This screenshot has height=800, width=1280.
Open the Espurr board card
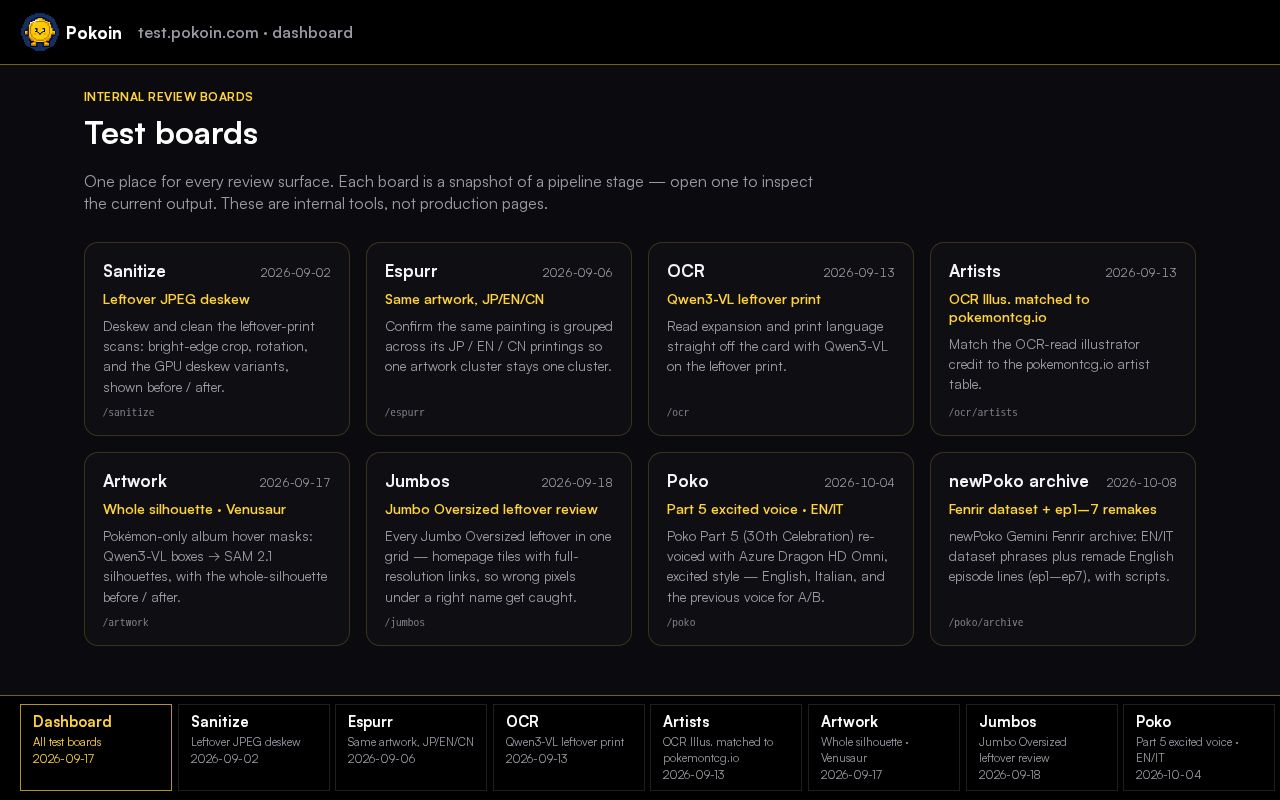pyautogui.click(x=499, y=339)
